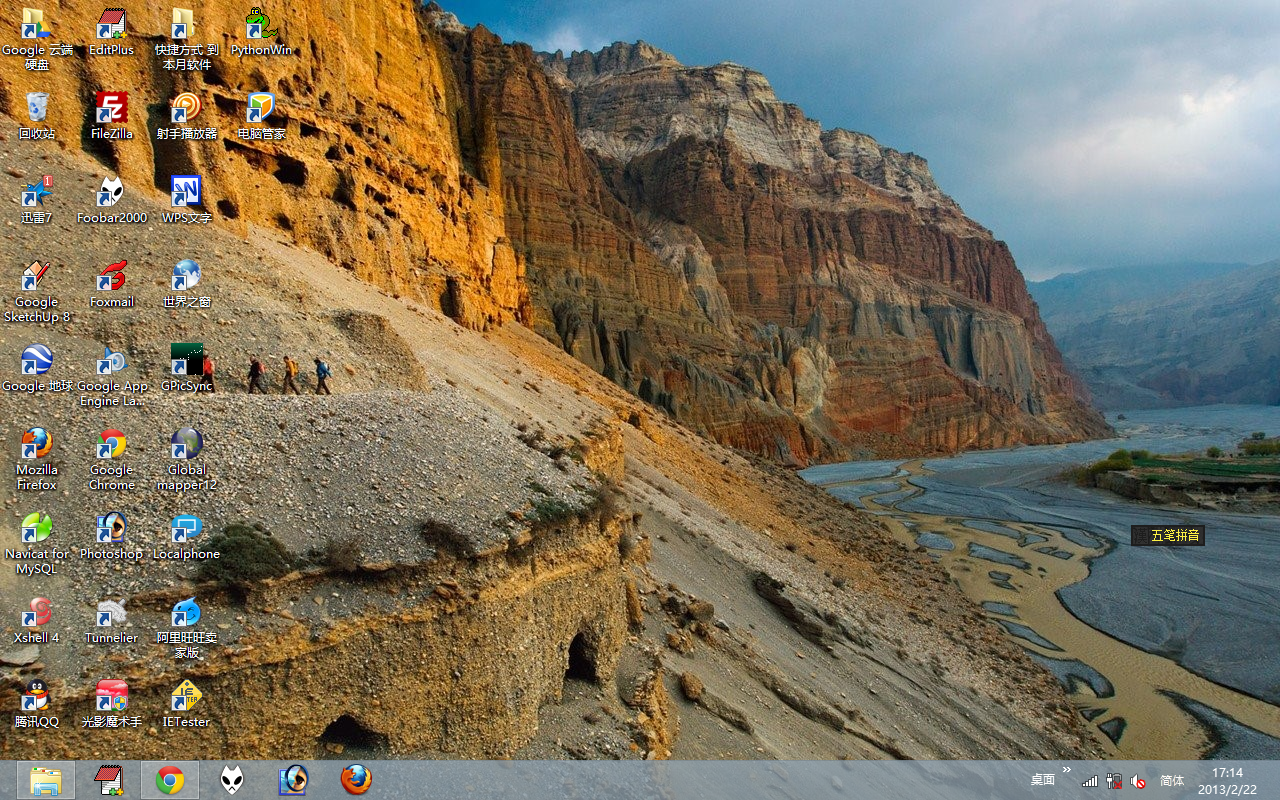Open the PythonWin desktop shortcut
Image resolution: width=1280 pixels, height=800 pixels.
pos(261,24)
